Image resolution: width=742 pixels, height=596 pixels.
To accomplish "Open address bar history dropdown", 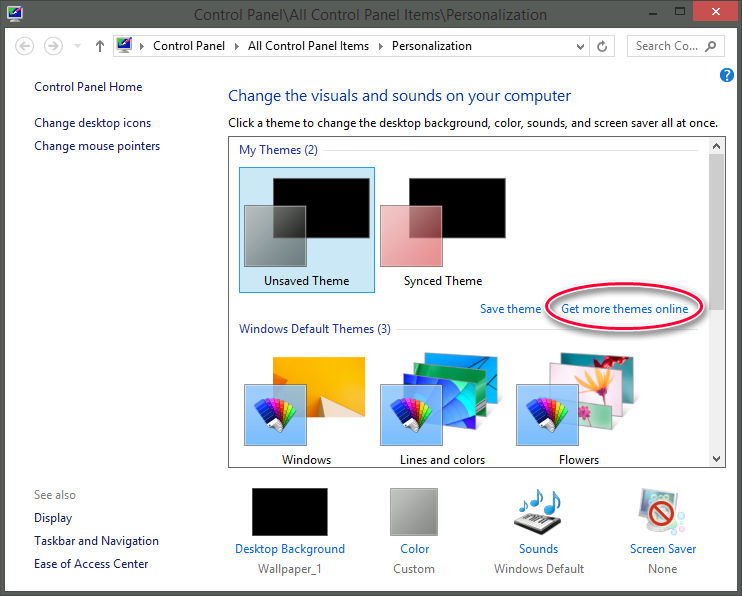I will [x=580, y=46].
